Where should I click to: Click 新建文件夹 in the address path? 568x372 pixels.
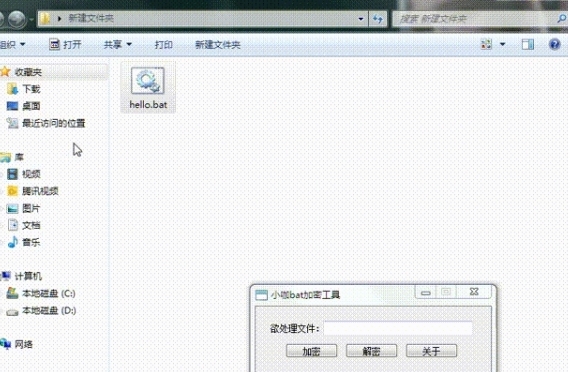91,18
